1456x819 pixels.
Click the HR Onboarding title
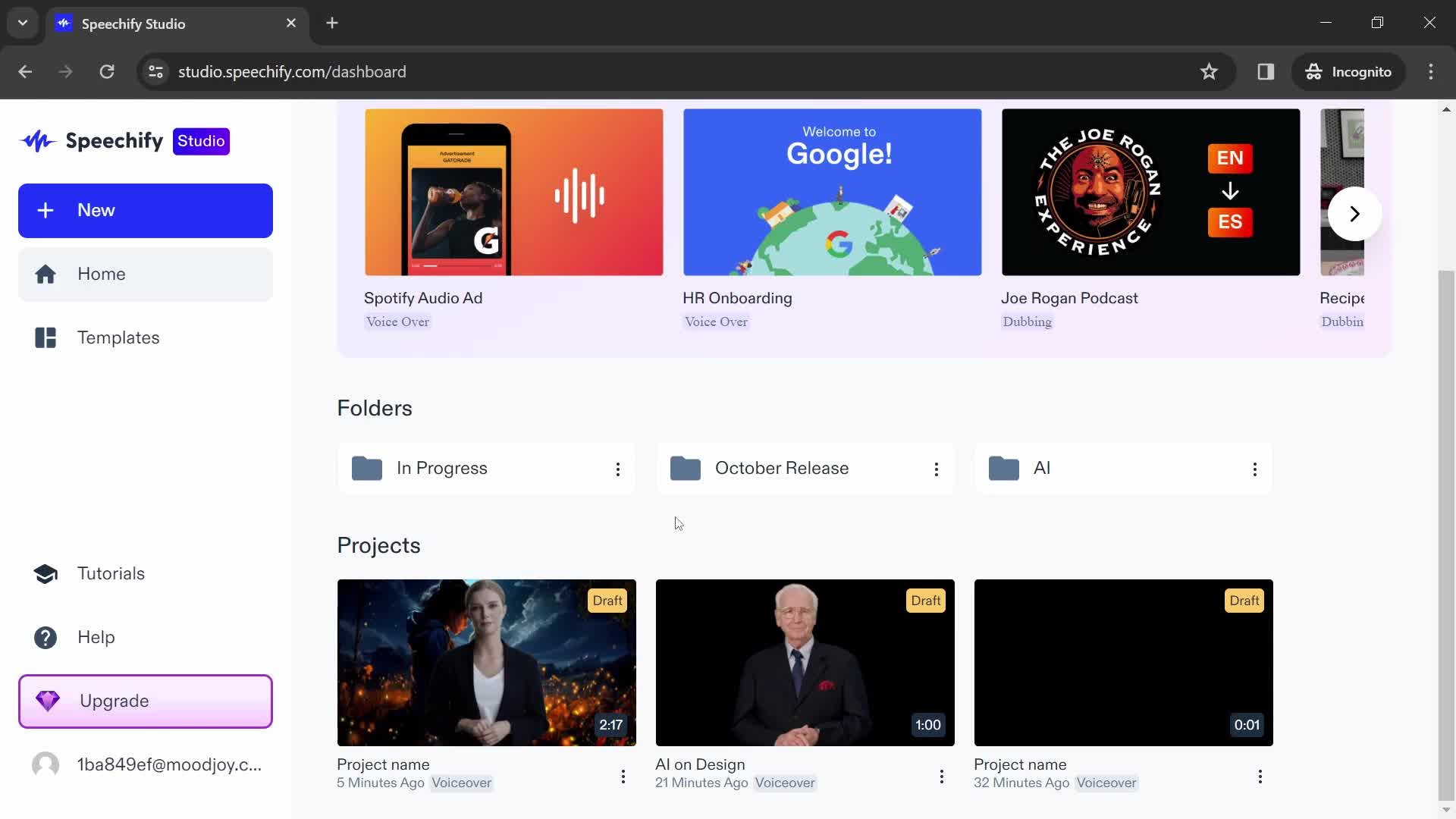[737, 298]
